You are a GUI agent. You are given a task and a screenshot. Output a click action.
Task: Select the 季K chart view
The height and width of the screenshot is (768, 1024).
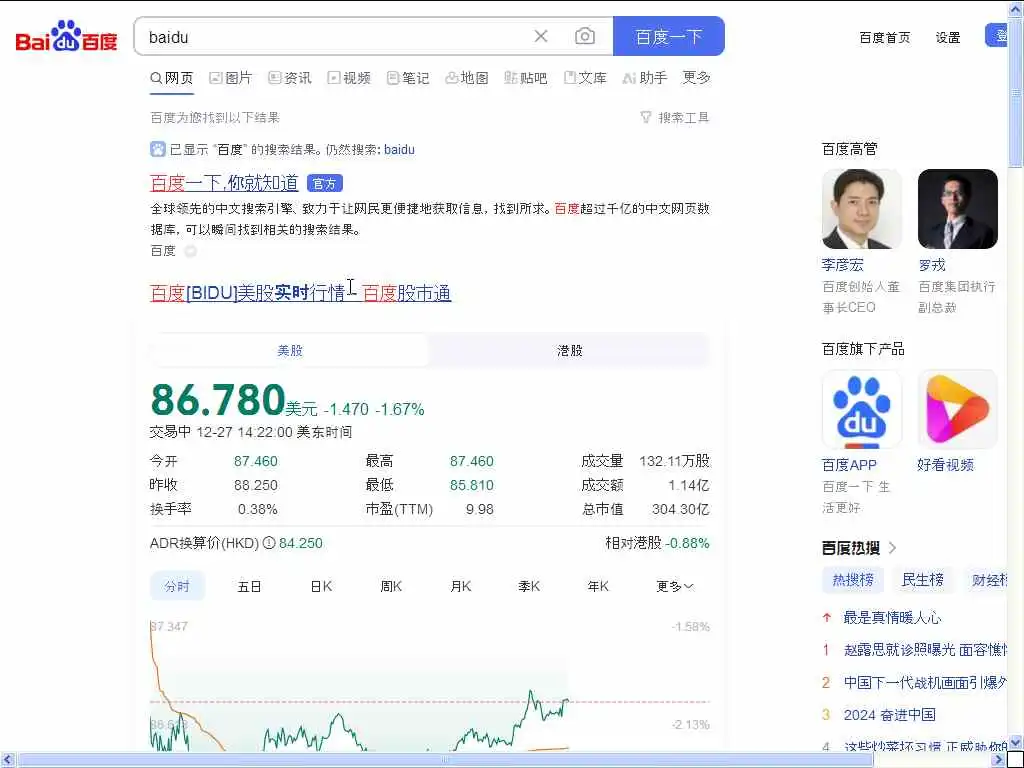529,586
